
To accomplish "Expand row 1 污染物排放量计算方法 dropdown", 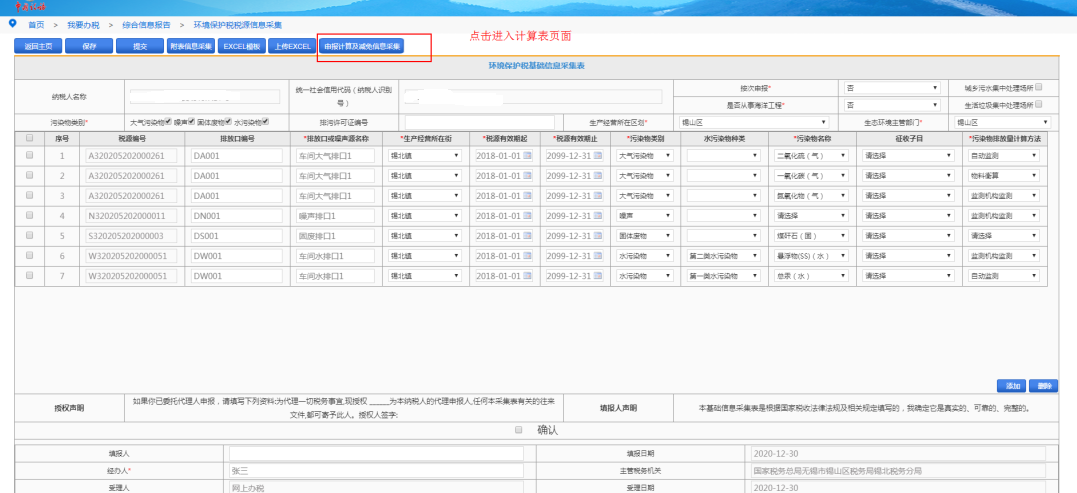I will 1004,156.
